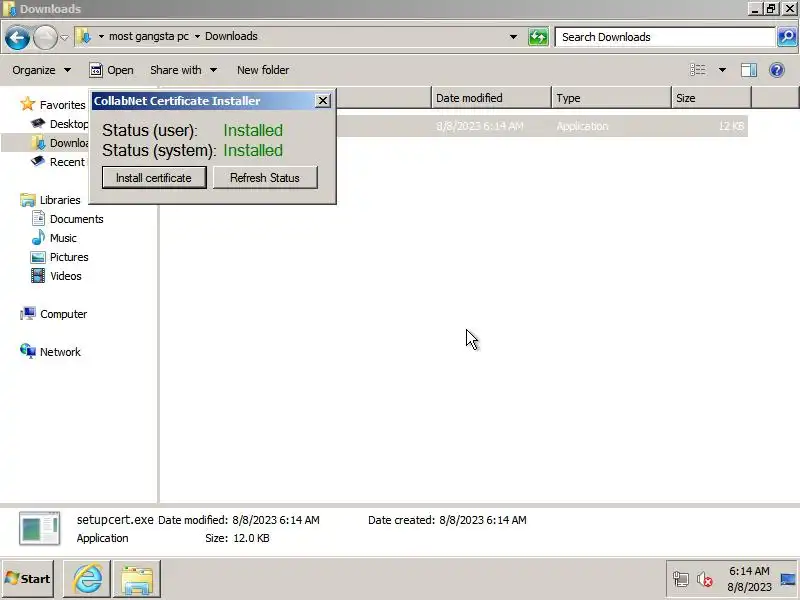
Task: Sort by Type column header
Action: pos(611,97)
